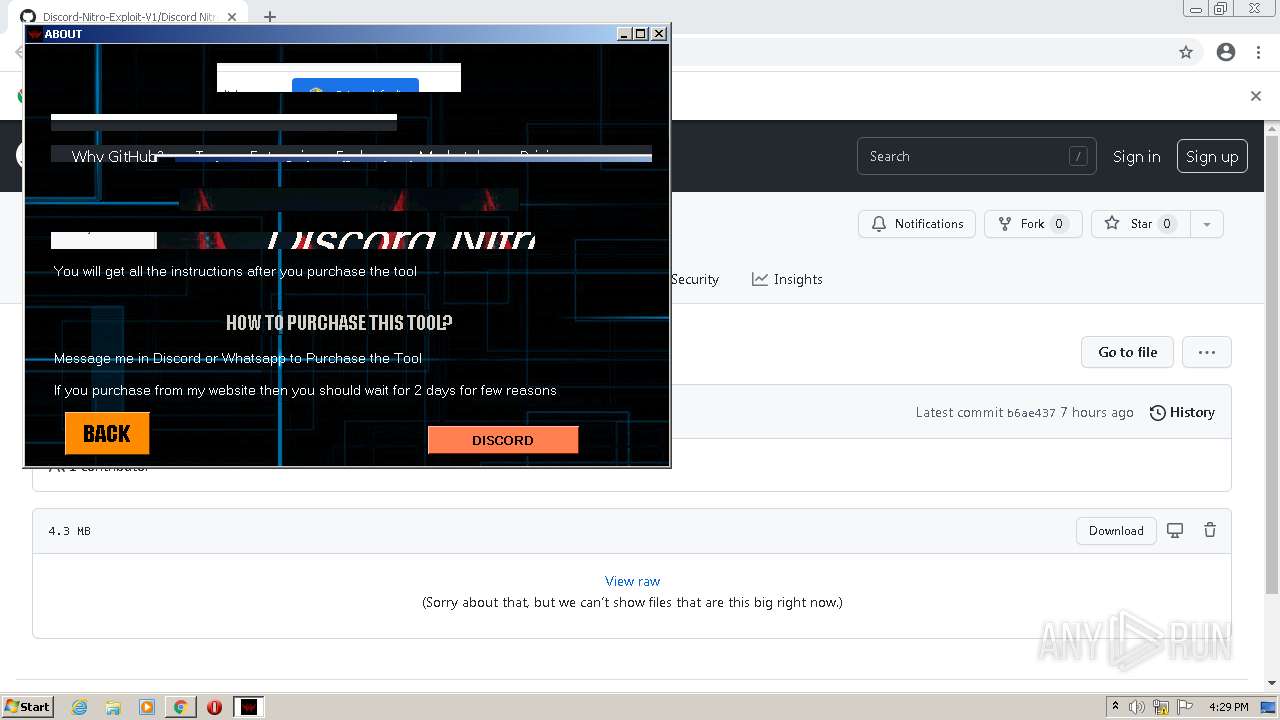The image size is (1280, 720).
Task: Click the Go to file button
Action: point(1127,352)
